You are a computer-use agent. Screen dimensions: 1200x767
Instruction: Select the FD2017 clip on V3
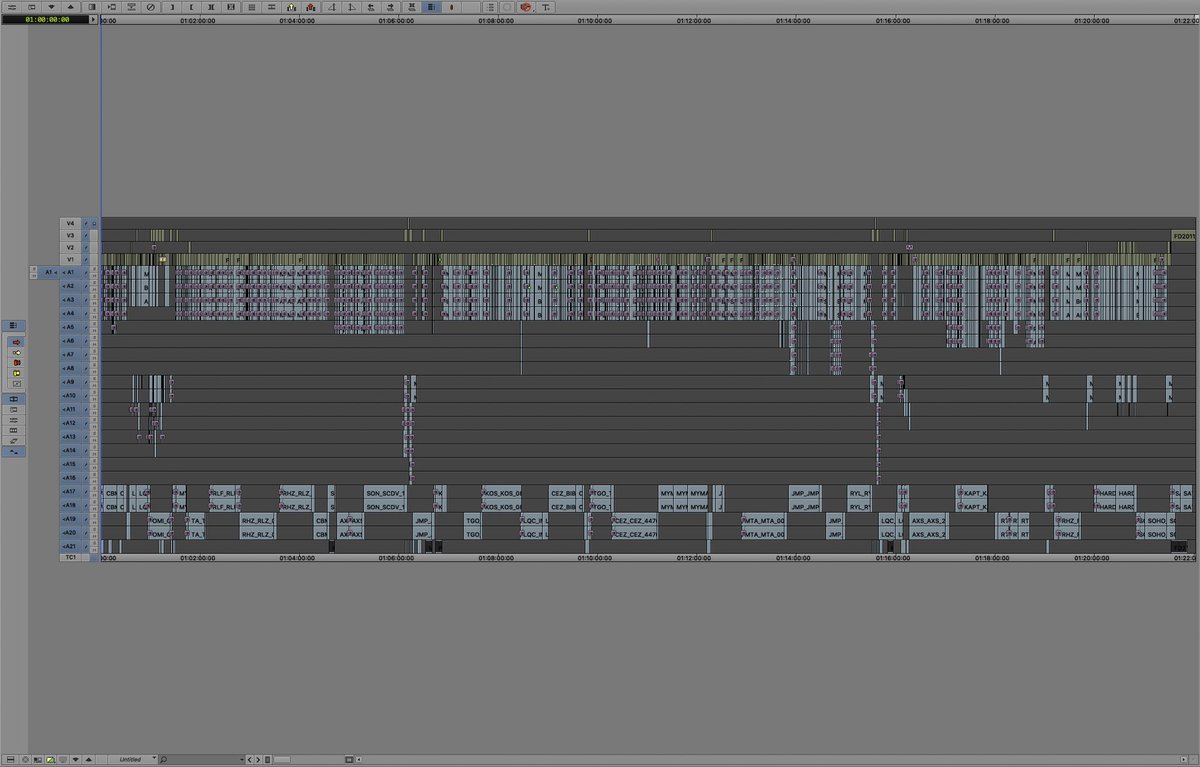1184,236
